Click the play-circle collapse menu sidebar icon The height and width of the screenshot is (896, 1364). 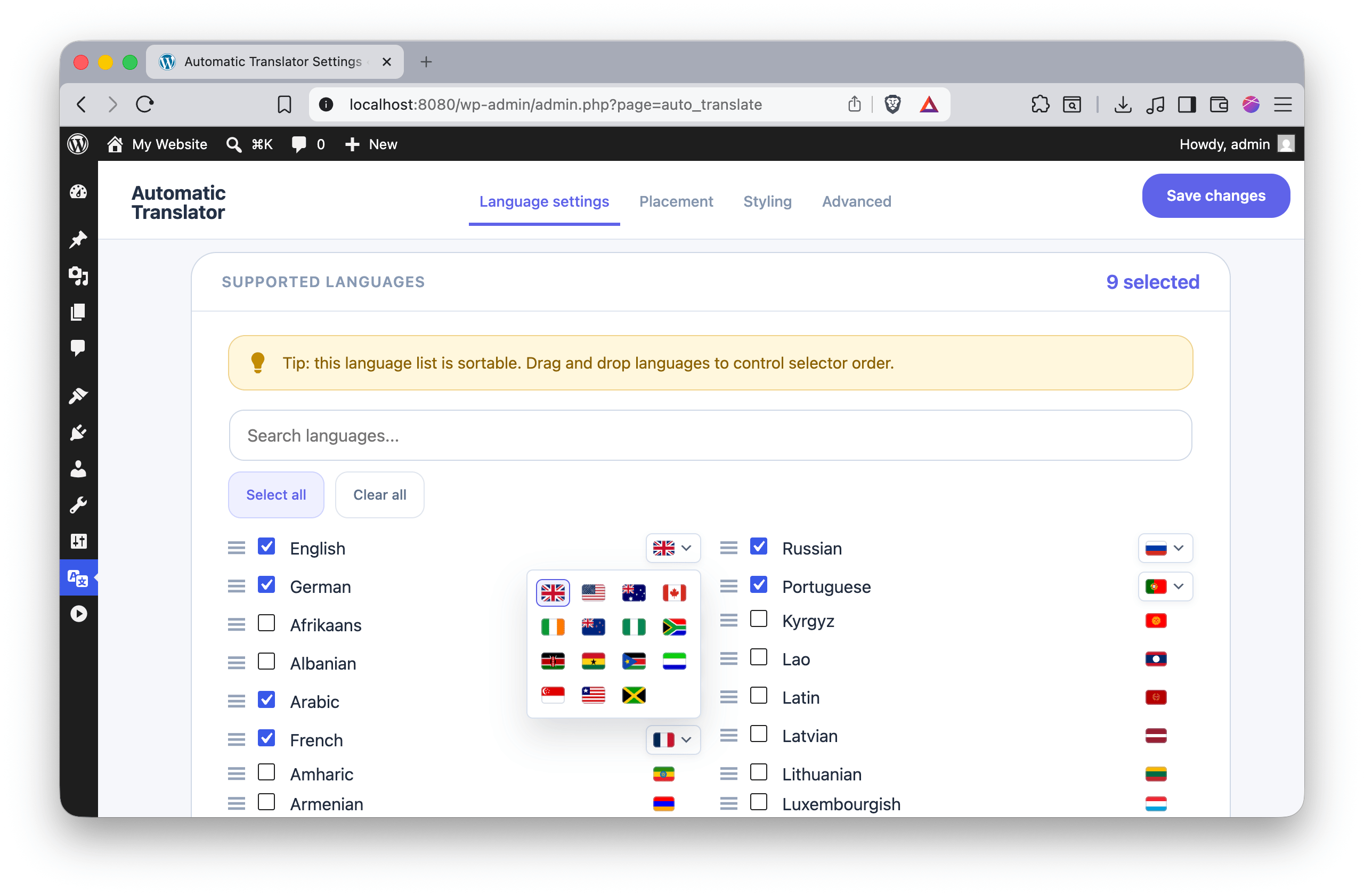click(78, 614)
